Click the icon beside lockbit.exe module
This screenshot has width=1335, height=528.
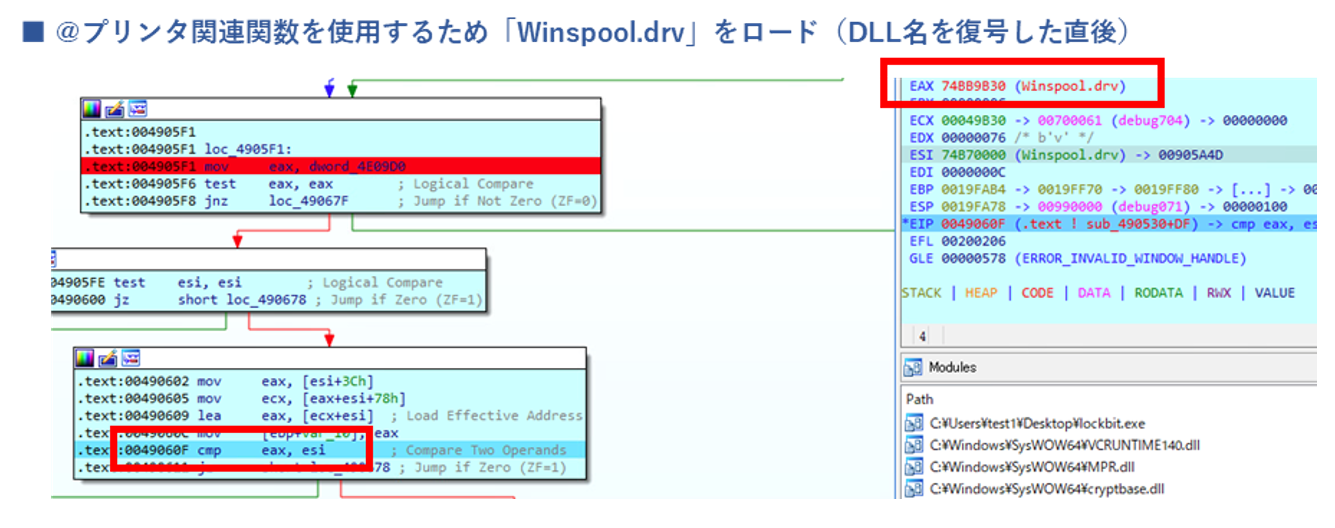(914, 423)
